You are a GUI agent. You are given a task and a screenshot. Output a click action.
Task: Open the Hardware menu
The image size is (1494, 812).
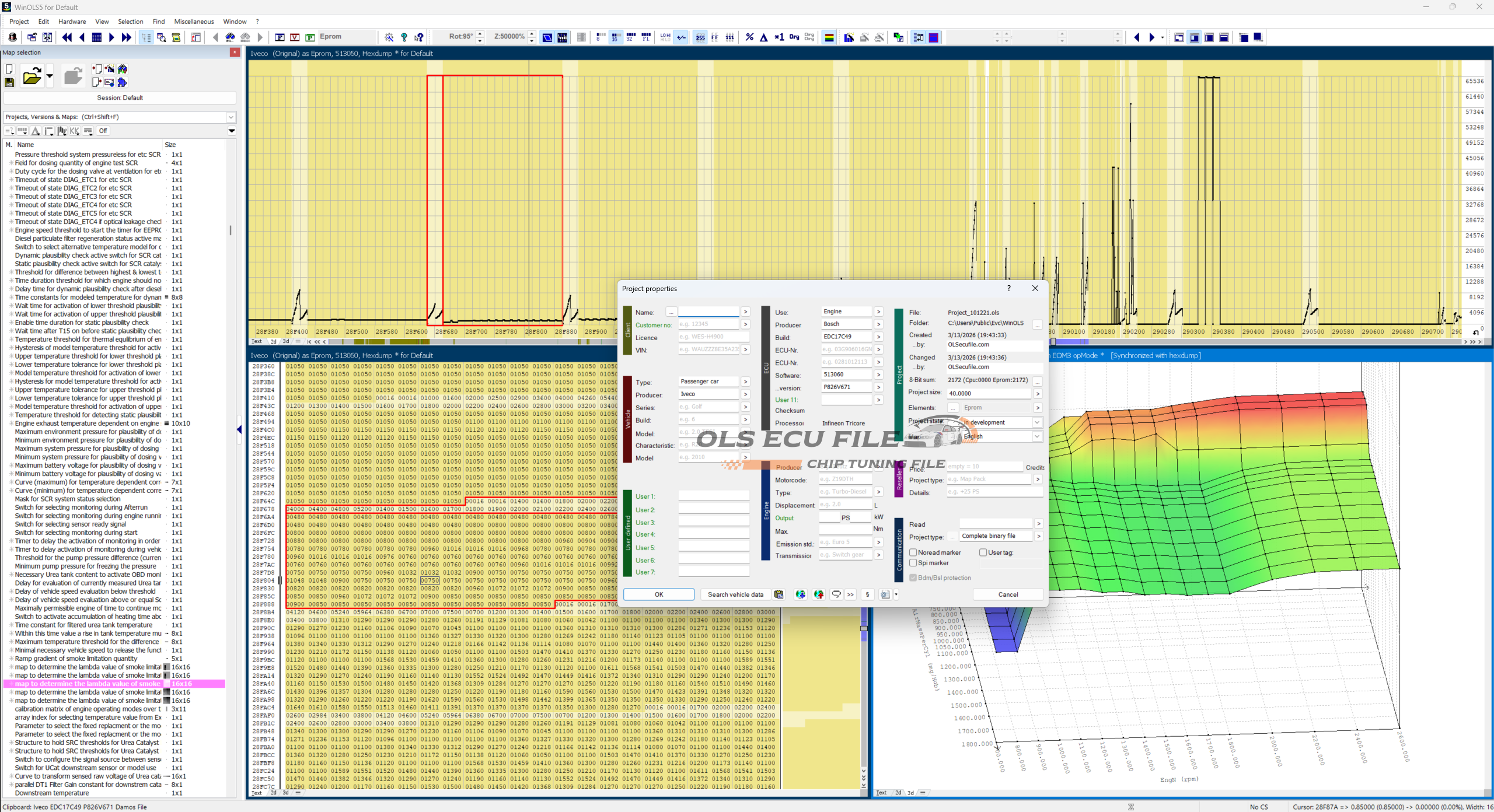tap(72, 22)
